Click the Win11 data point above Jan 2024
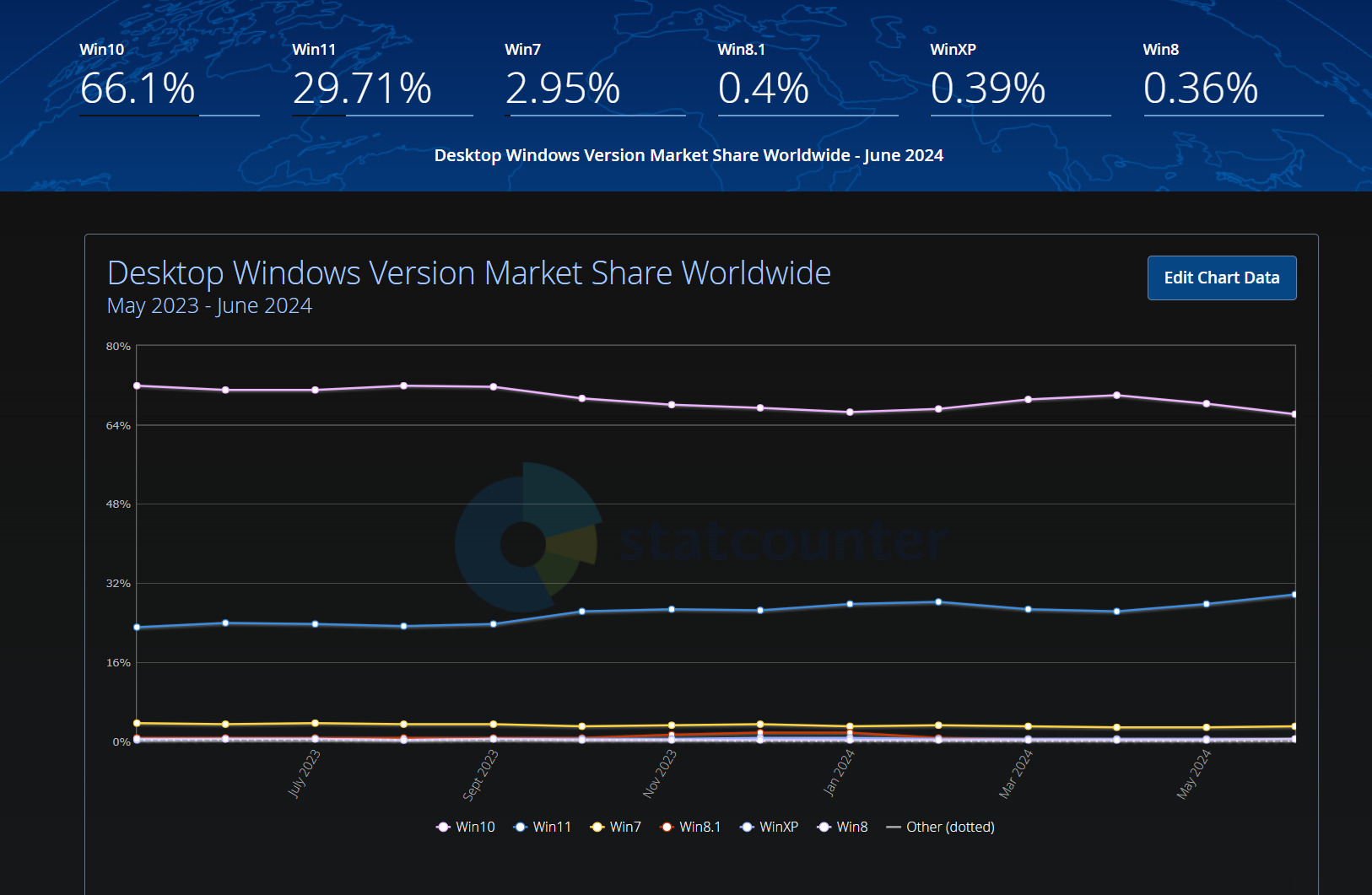Viewport: 1372px width, 895px height. coord(850,604)
